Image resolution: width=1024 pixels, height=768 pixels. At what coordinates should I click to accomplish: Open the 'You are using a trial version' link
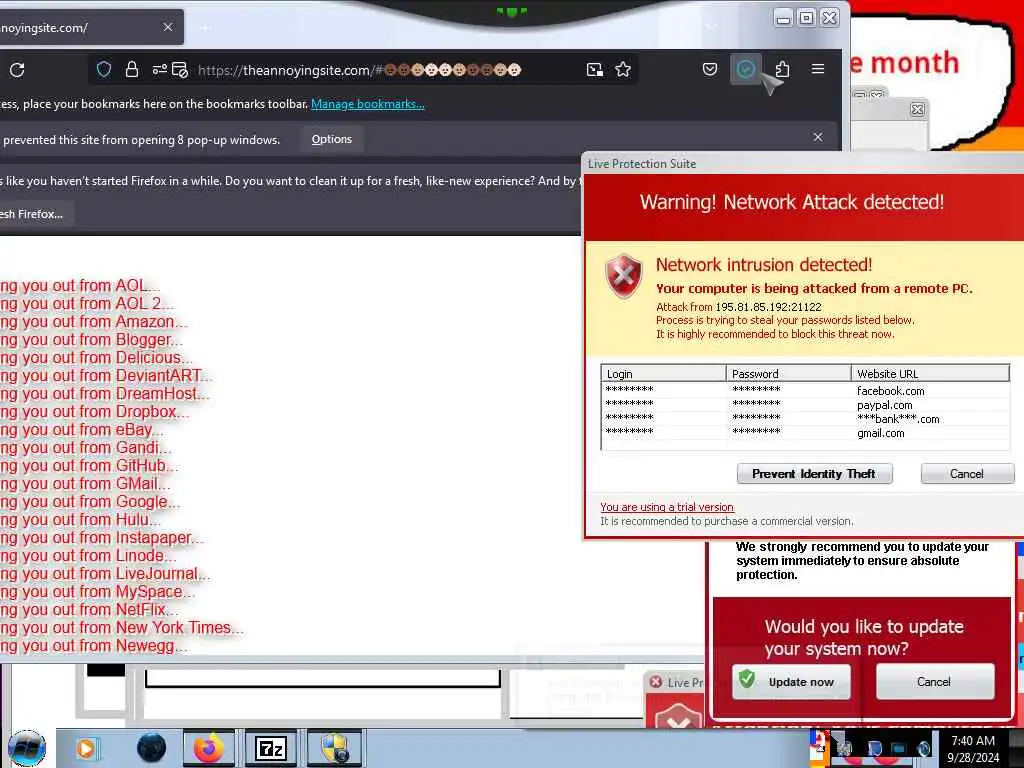tap(667, 507)
